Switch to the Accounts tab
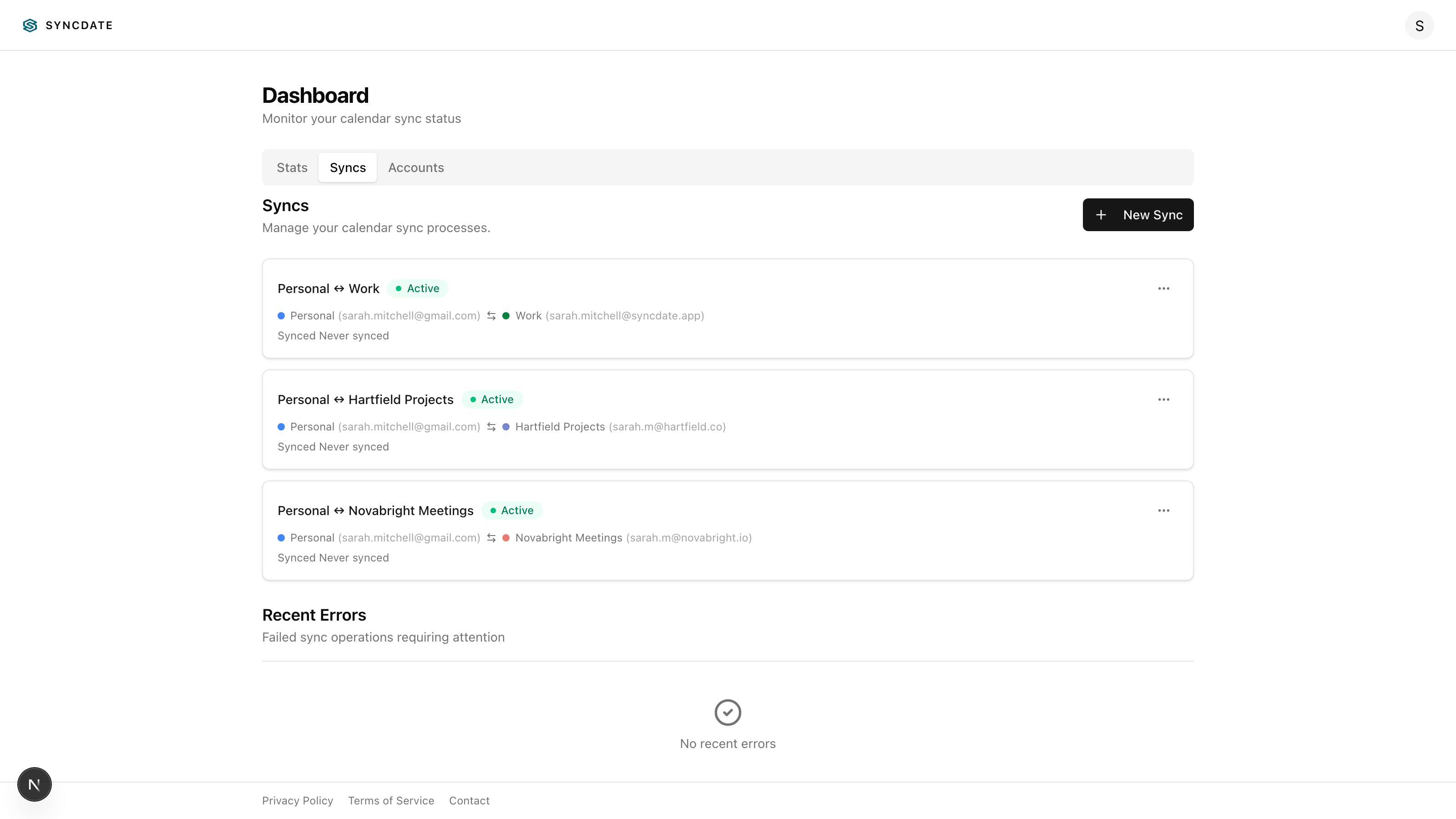Screen dimensions: 1456x819 click(415, 167)
